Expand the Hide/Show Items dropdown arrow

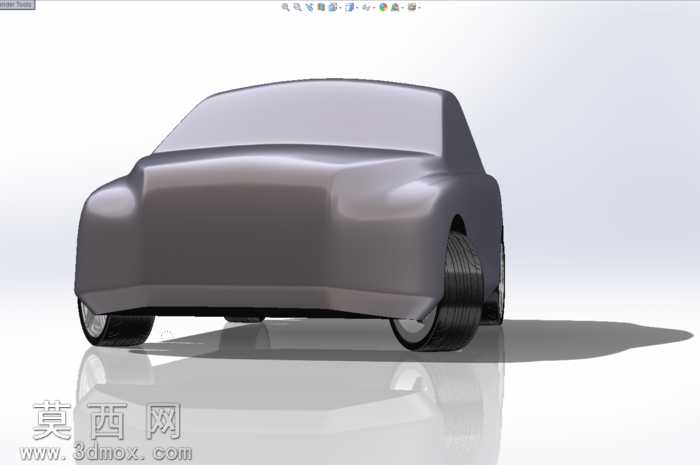tap(374, 8)
